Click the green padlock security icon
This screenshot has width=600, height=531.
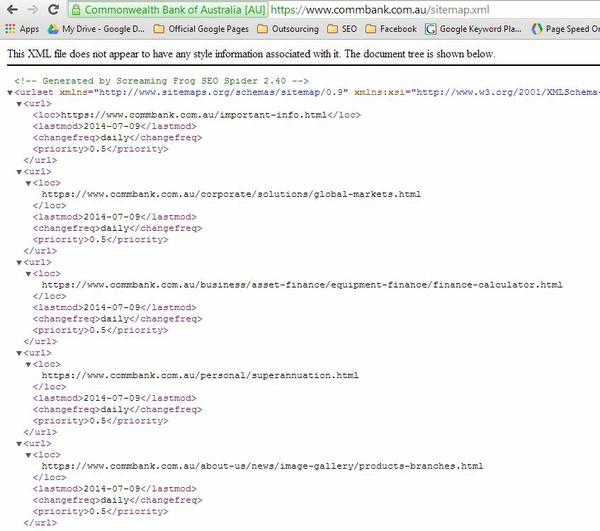coord(76,10)
